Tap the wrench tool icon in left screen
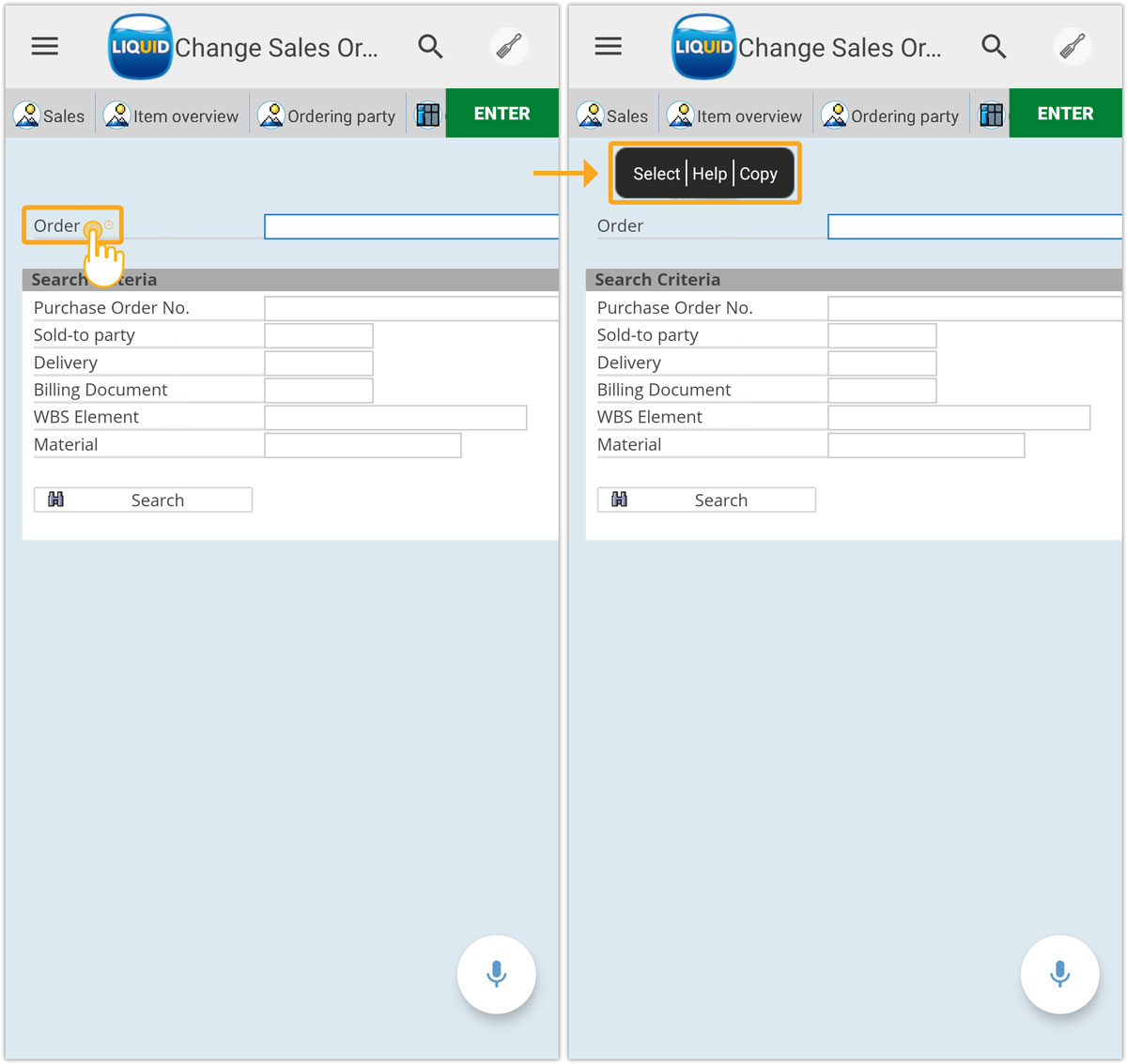This screenshot has height=1064, width=1127. point(509,46)
